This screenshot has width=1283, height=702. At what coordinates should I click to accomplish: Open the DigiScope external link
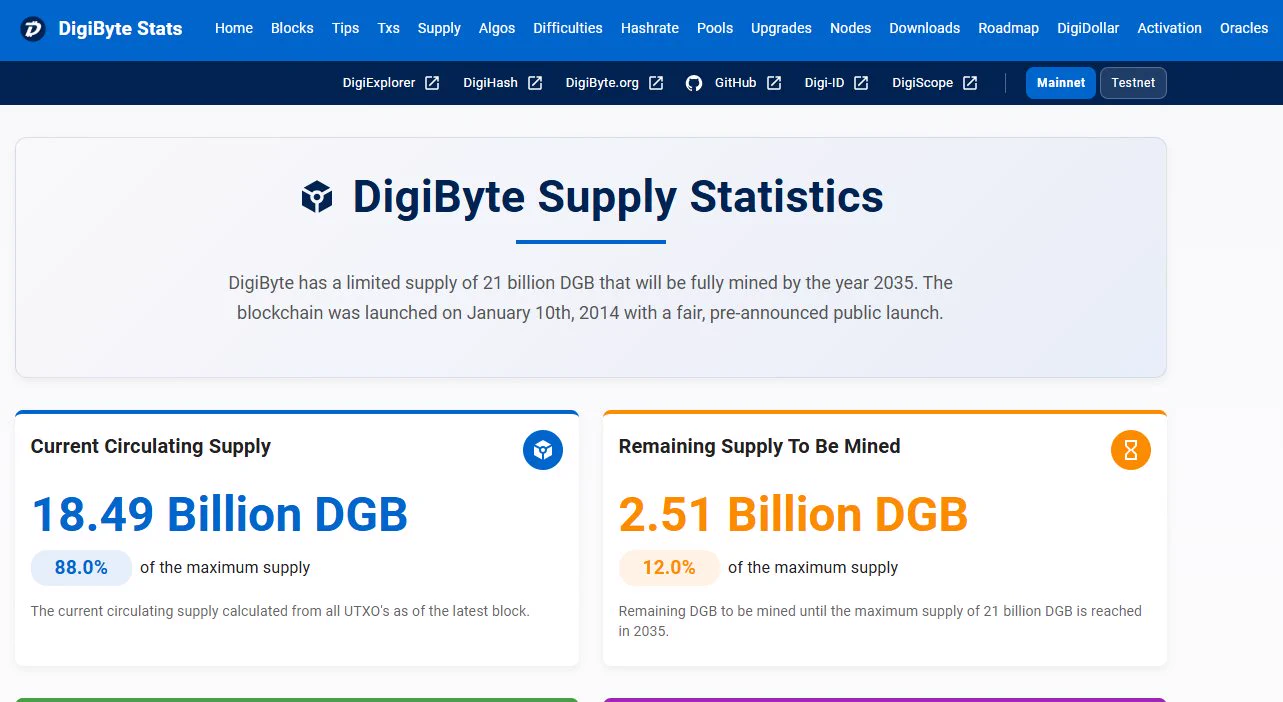point(923,83)
